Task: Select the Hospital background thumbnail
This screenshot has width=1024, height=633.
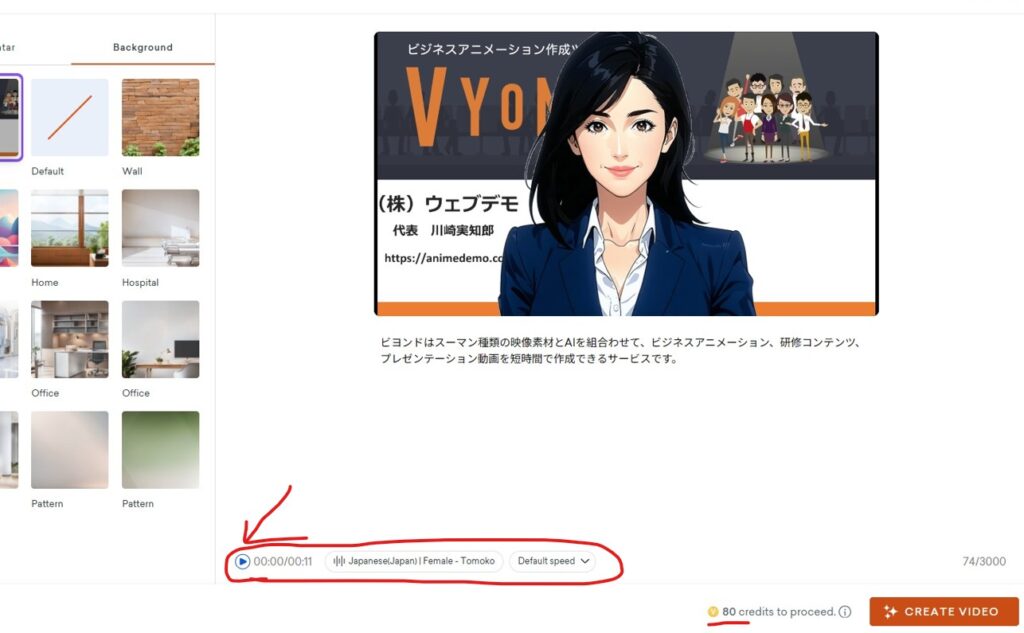Action: pos(160,228)
